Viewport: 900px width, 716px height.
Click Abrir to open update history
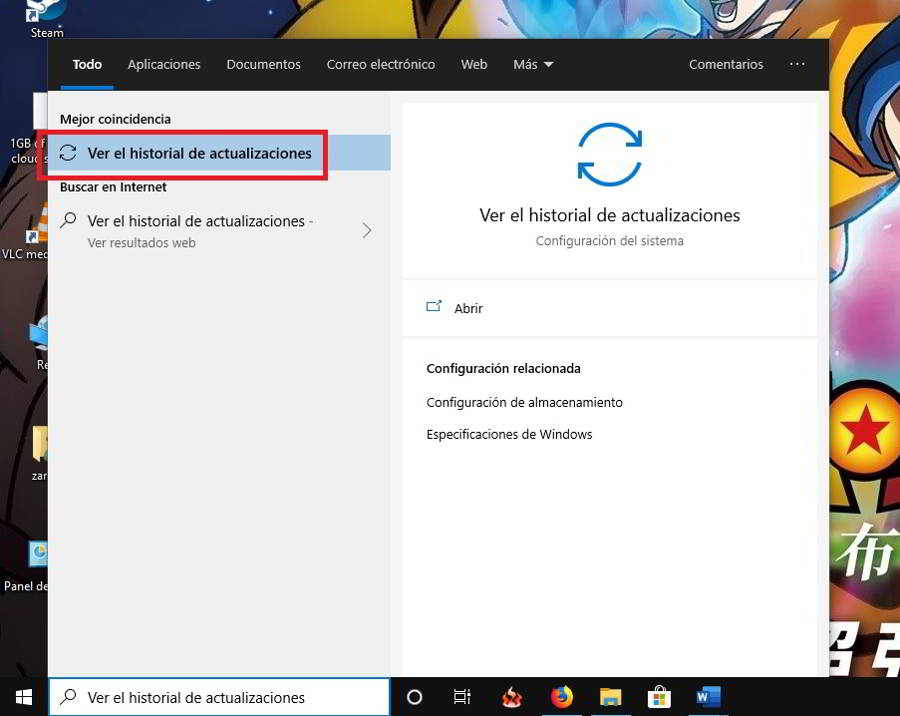pos(467,308)
